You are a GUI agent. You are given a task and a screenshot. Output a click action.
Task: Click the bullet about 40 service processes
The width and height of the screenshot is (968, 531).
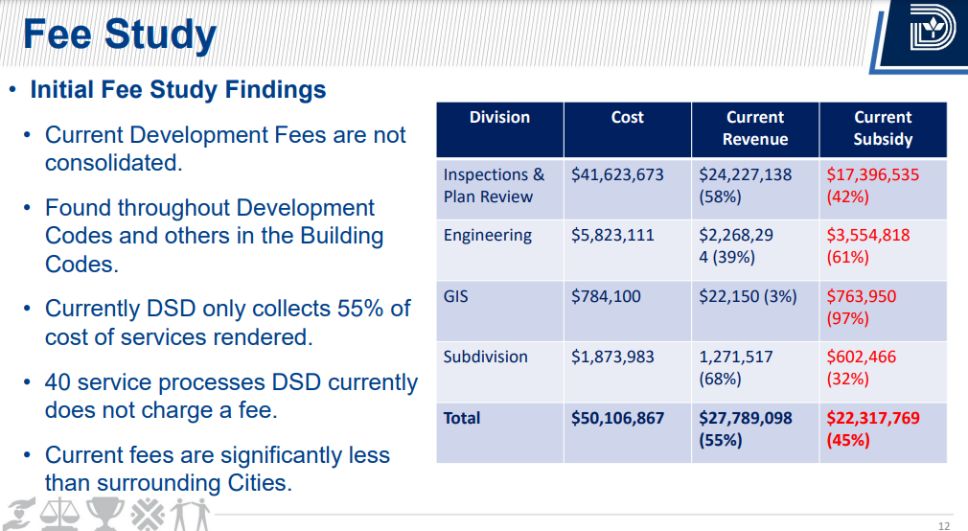click(230, 396)
